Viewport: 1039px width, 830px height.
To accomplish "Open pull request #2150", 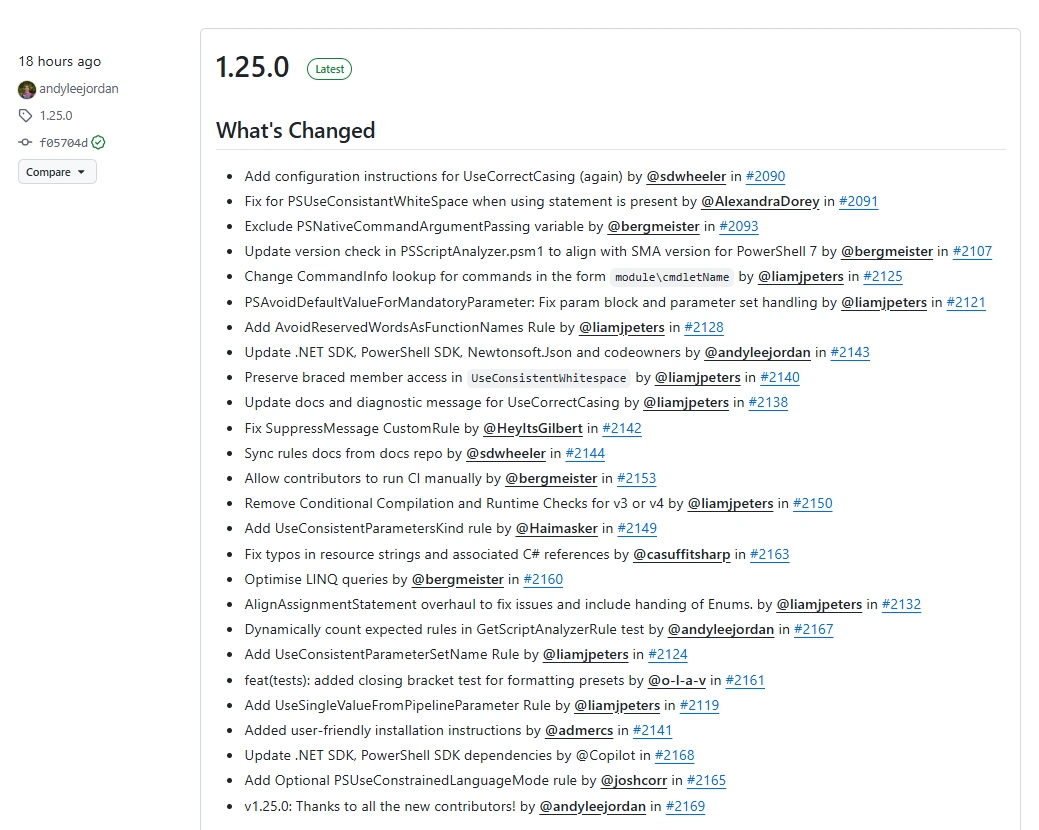I will [x=812, y=503].
